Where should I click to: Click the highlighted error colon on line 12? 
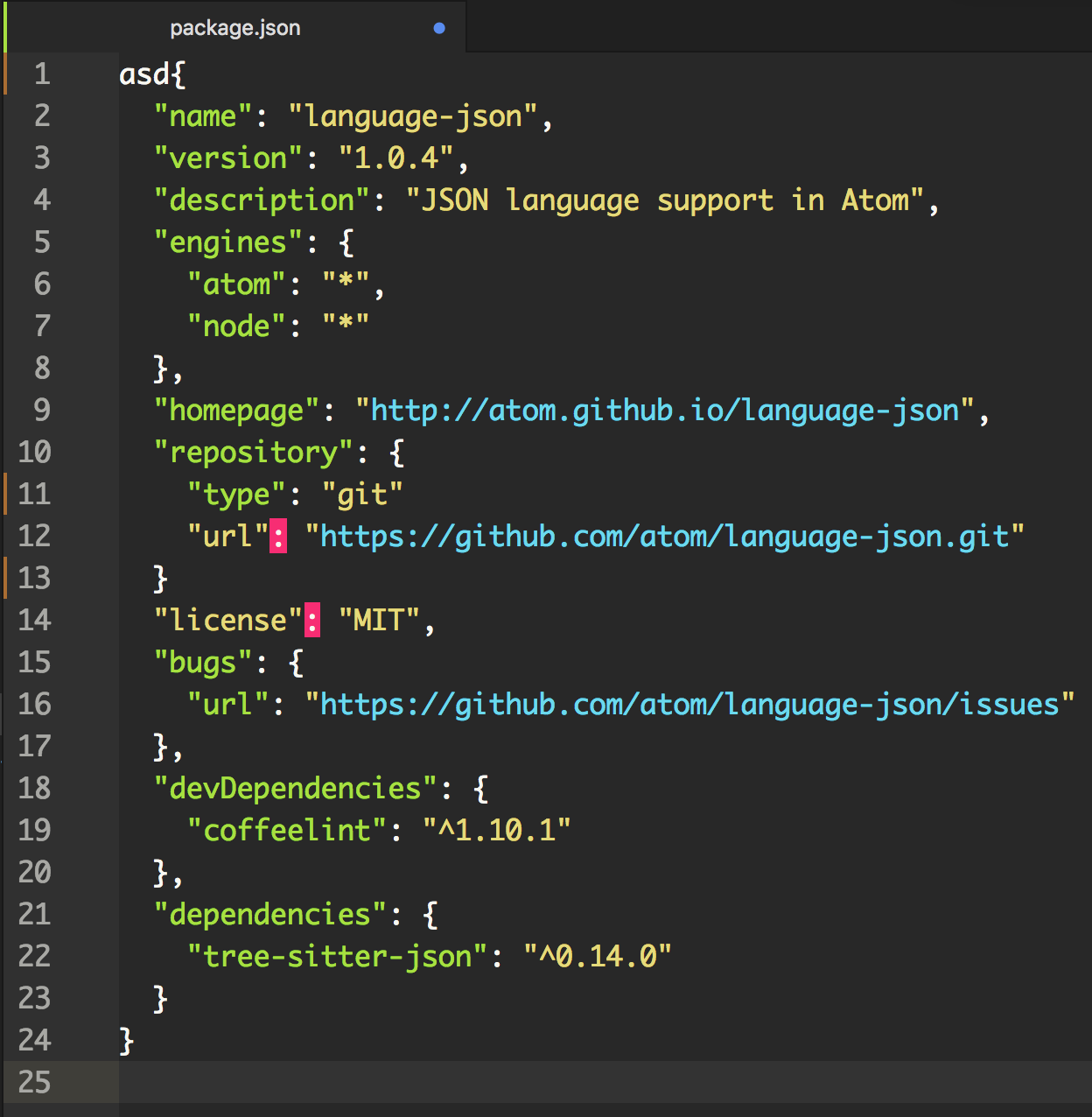[278, 537]
